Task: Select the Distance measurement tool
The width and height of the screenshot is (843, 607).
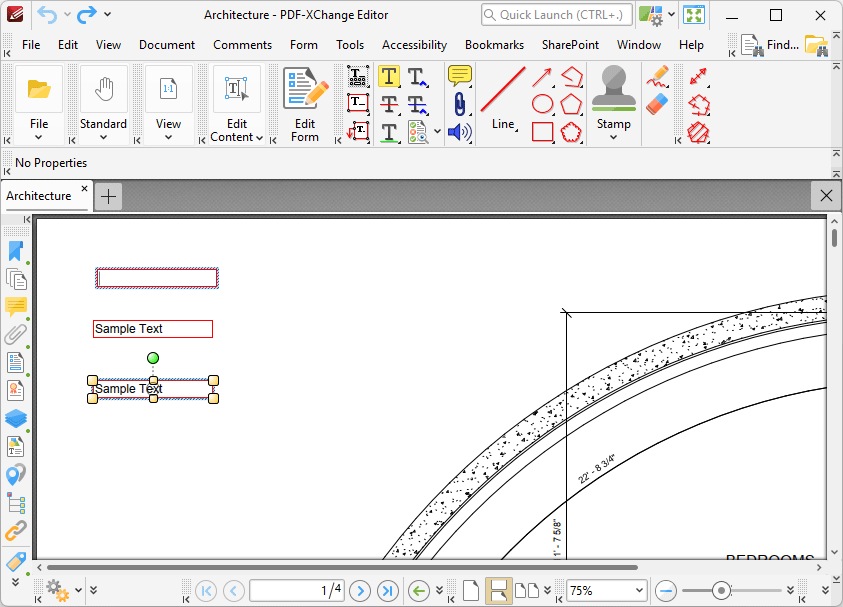Action: (x=698, y=77)
